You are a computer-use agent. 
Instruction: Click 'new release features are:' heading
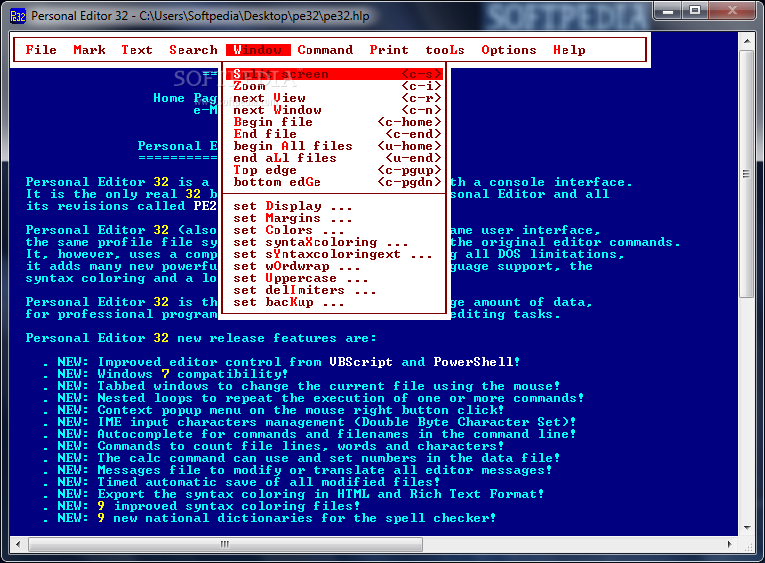click(277, 338)
